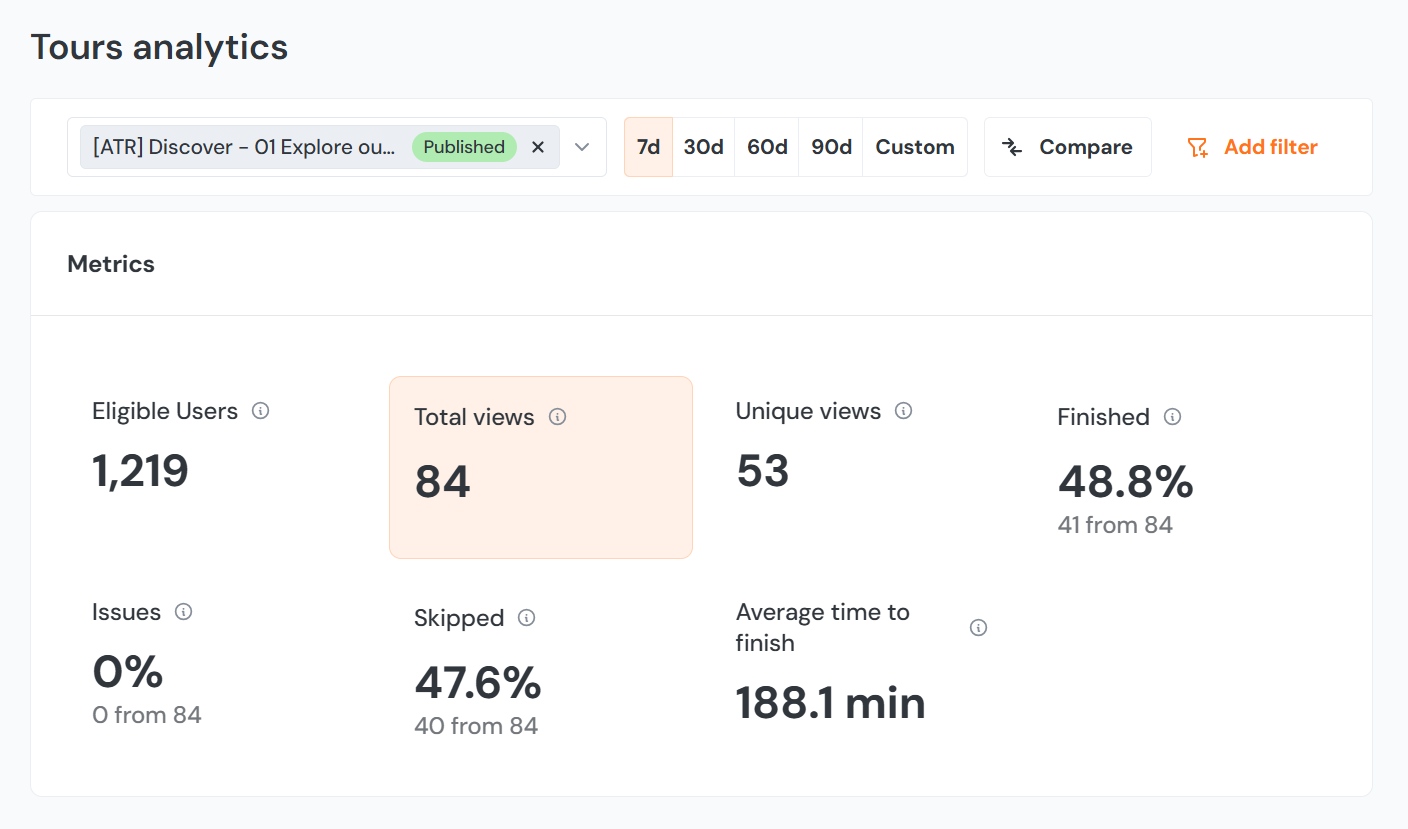Click info icon for Average time to finish
This screenshot has height=829, width=1408.
pos(979,628)
